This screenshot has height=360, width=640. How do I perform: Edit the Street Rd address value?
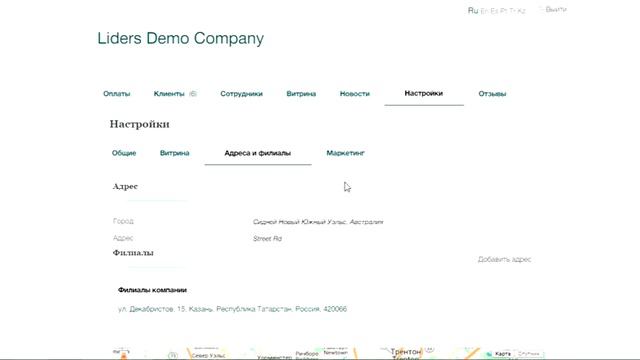coord(267,238)
